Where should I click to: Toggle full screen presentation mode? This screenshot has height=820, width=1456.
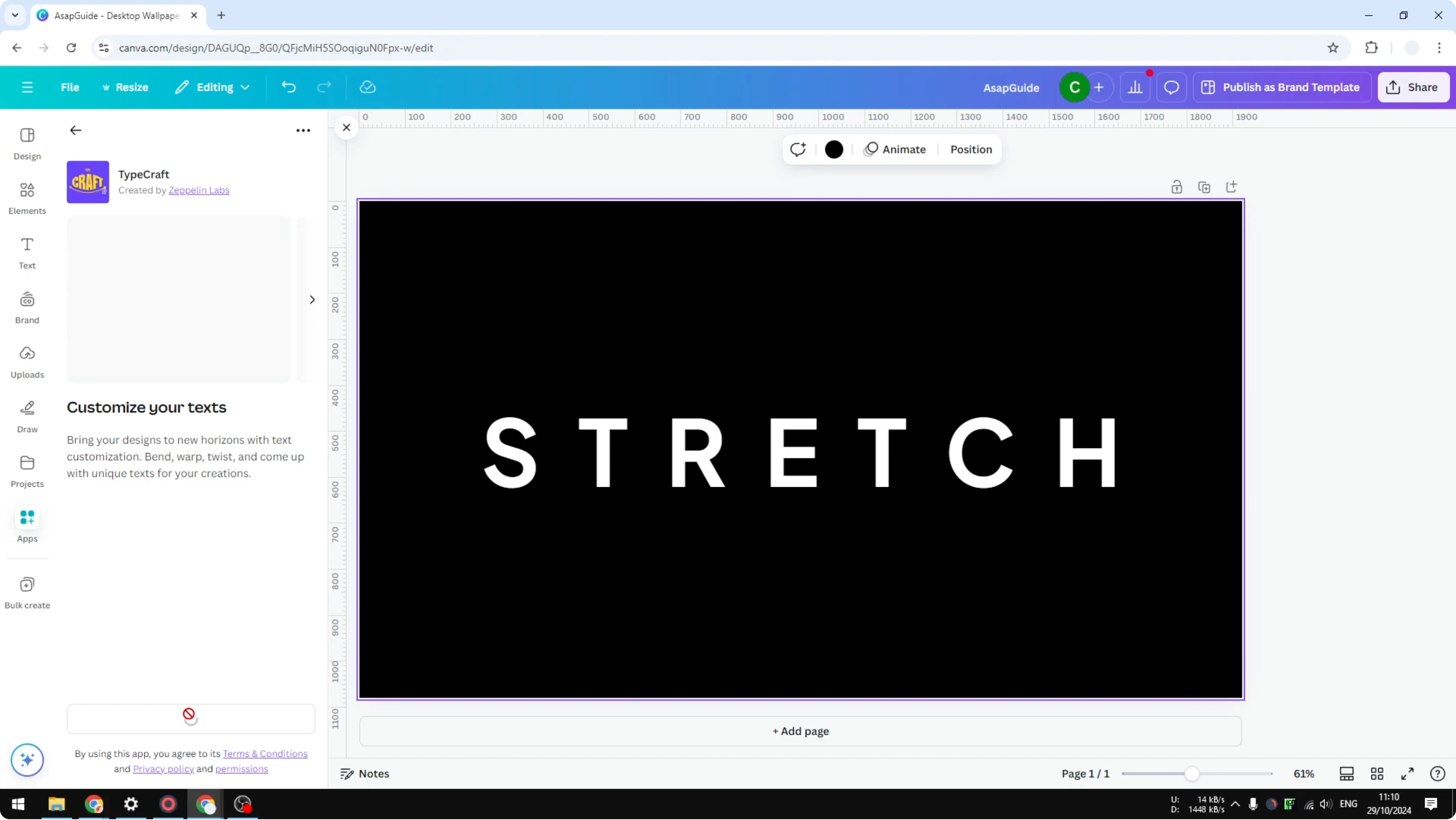coord(1407,773)
